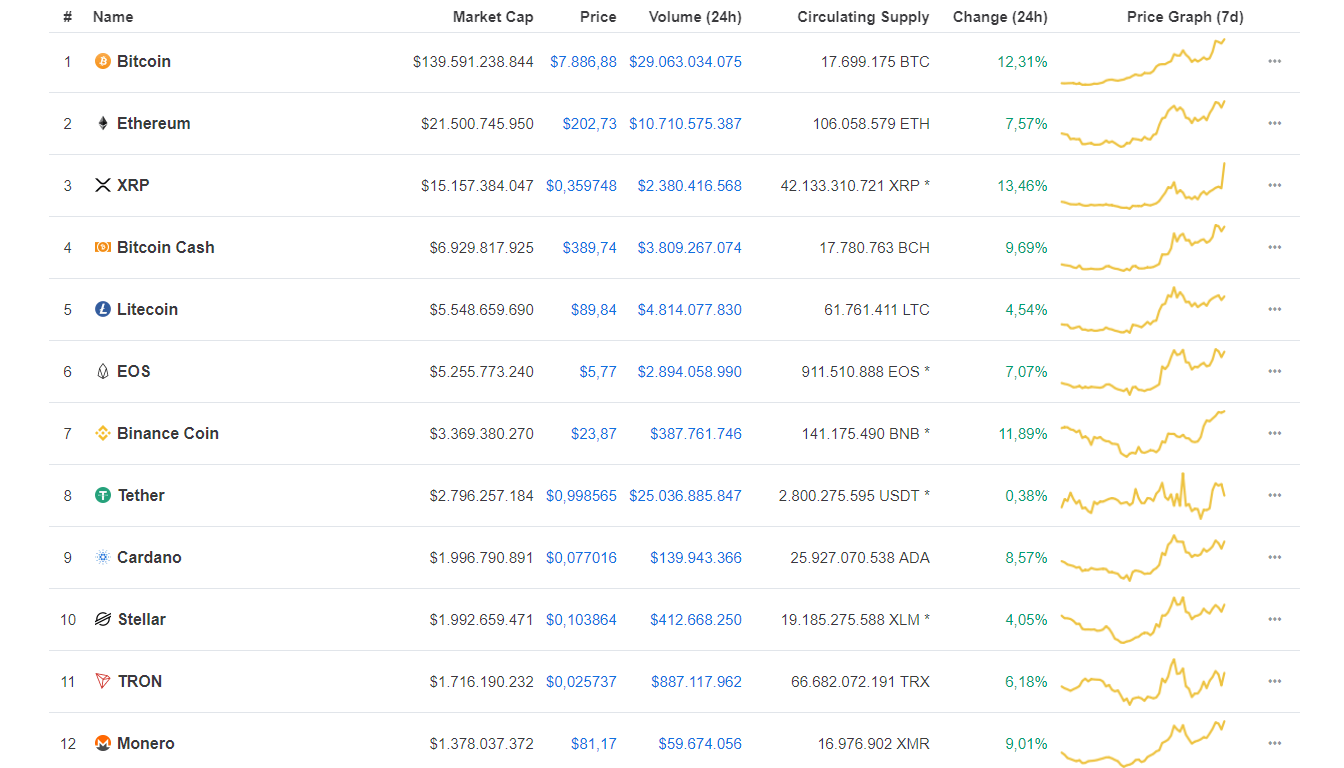Expand the options menu for Tether

(x=1274, y=496)
